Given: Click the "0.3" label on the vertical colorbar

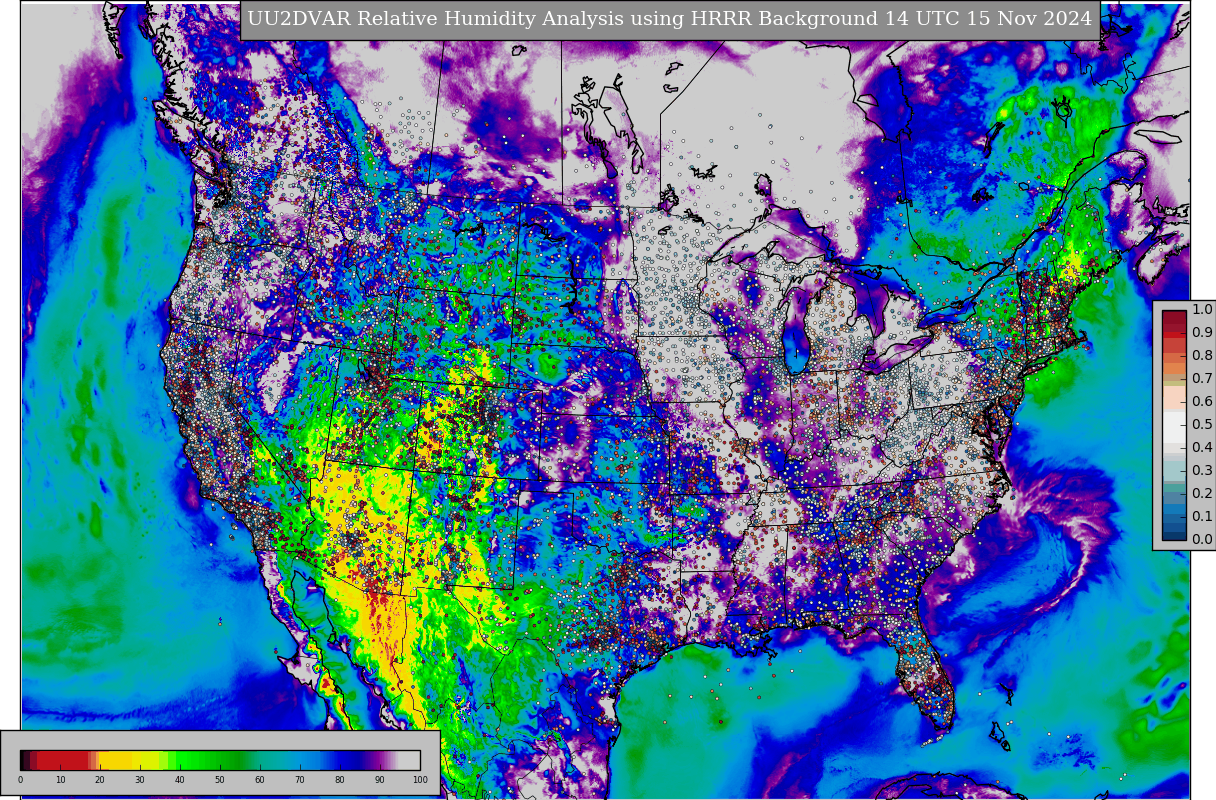Looking at the screenshot, I should pos(1202,471).
